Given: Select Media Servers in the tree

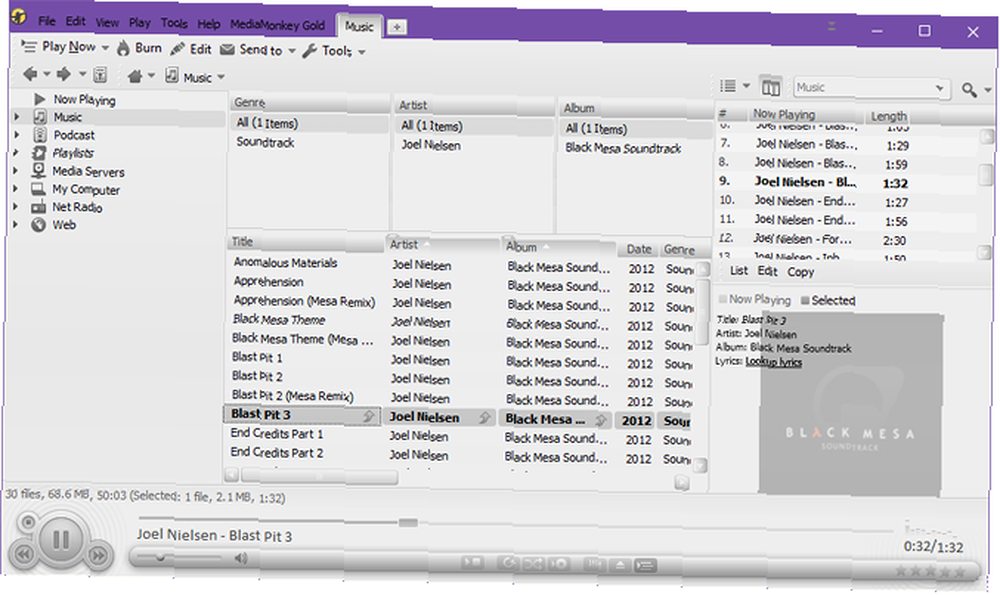Looking at the screenshot, I should [x=88, y=171].
